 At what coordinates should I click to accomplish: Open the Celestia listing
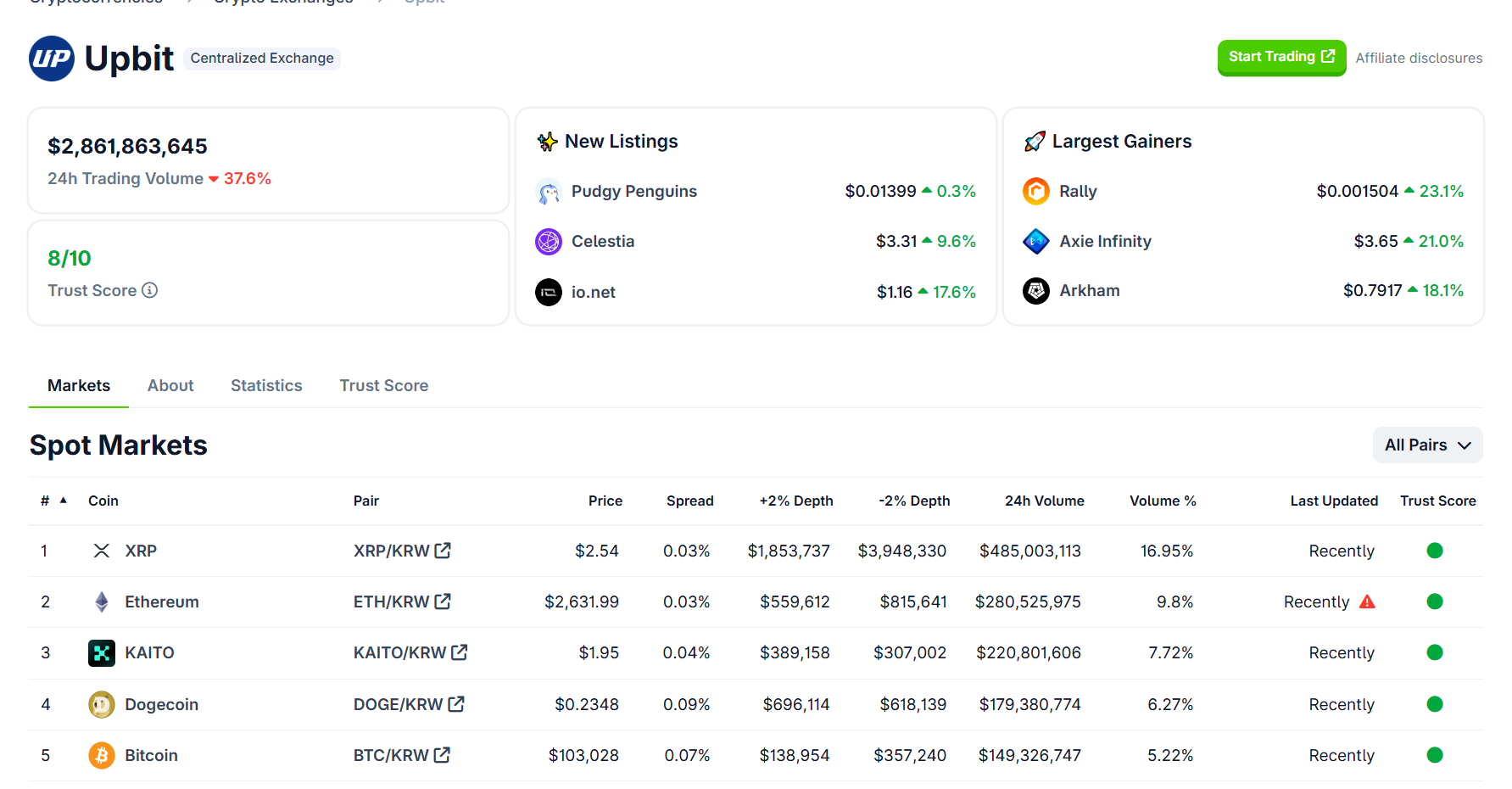603,242
